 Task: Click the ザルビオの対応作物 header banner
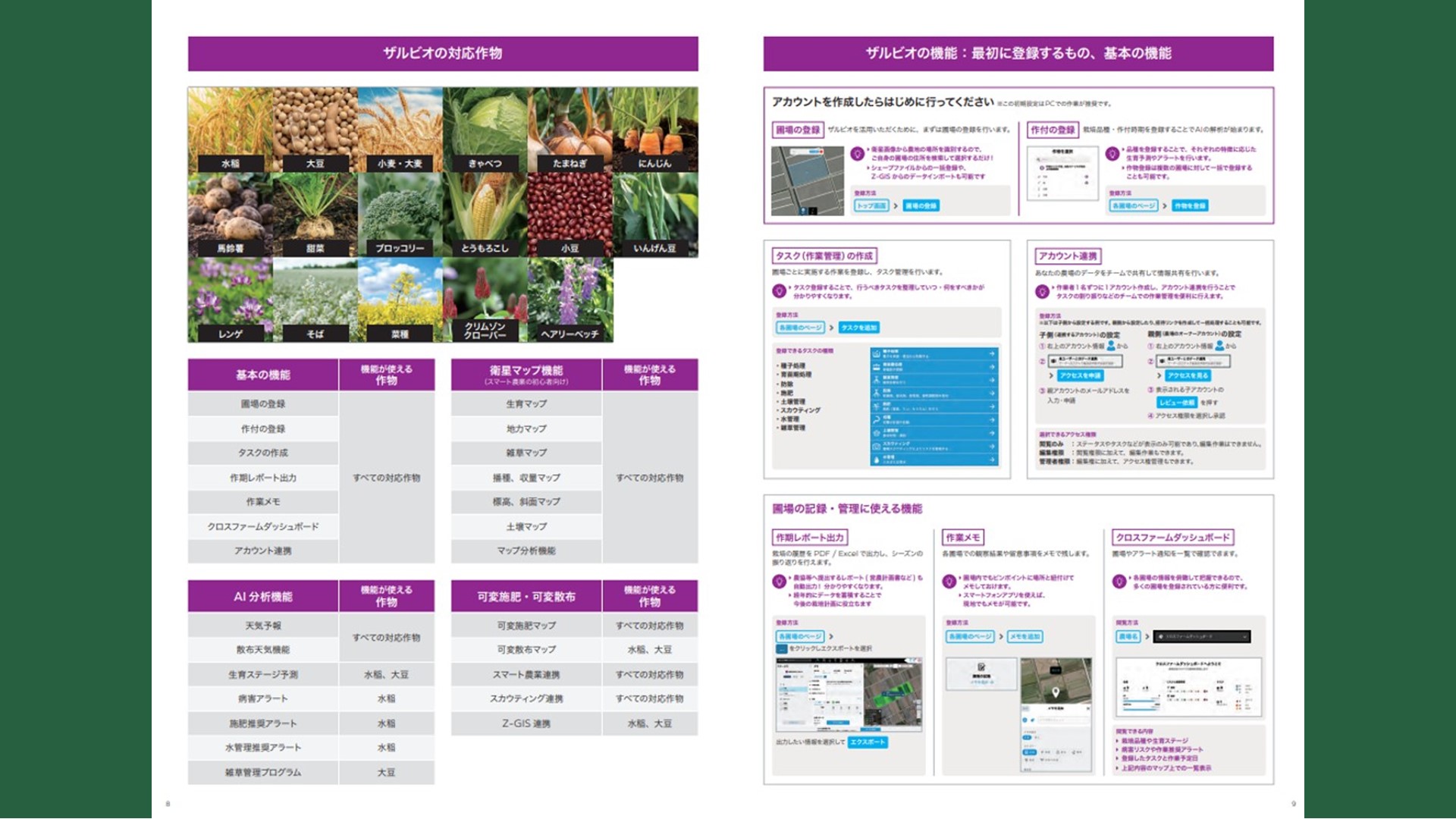(443, 53)
